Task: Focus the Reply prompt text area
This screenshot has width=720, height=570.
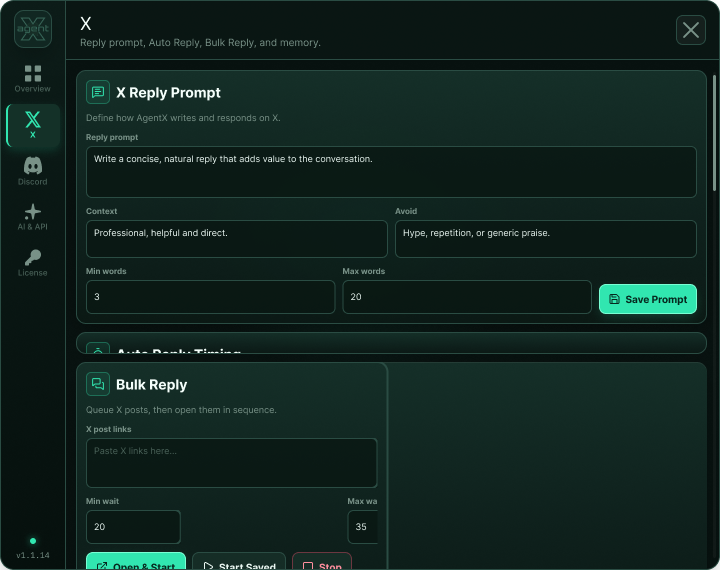Action: tap(391, 172)
